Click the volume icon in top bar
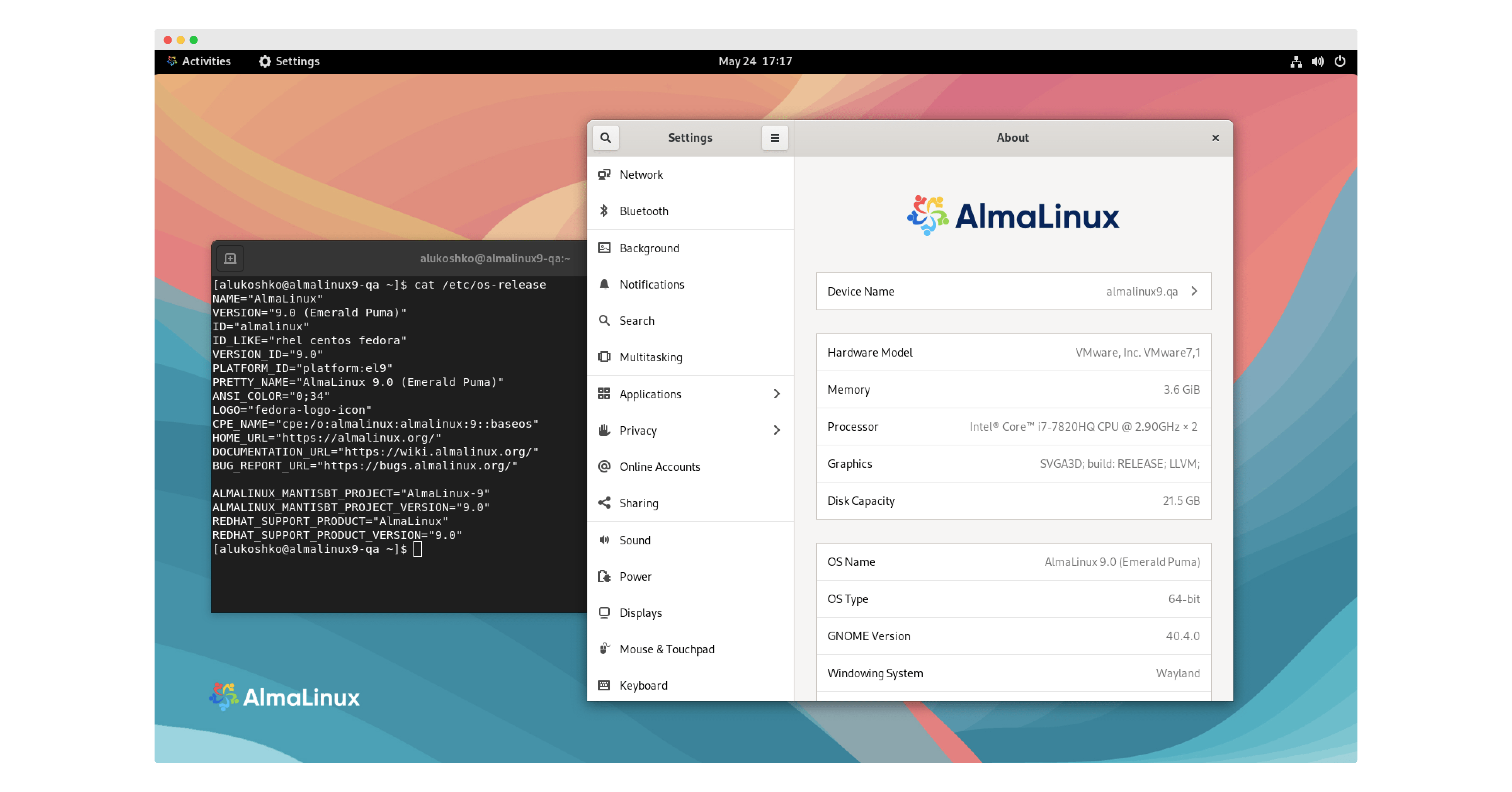The height and width of the screenshot is (792, 1512). tap(1318, 61)
